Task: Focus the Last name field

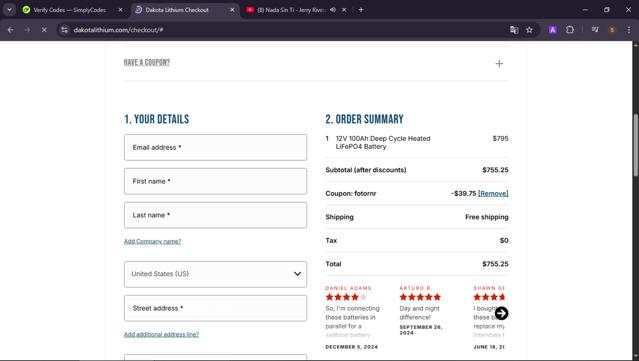Action: (215, 215)
